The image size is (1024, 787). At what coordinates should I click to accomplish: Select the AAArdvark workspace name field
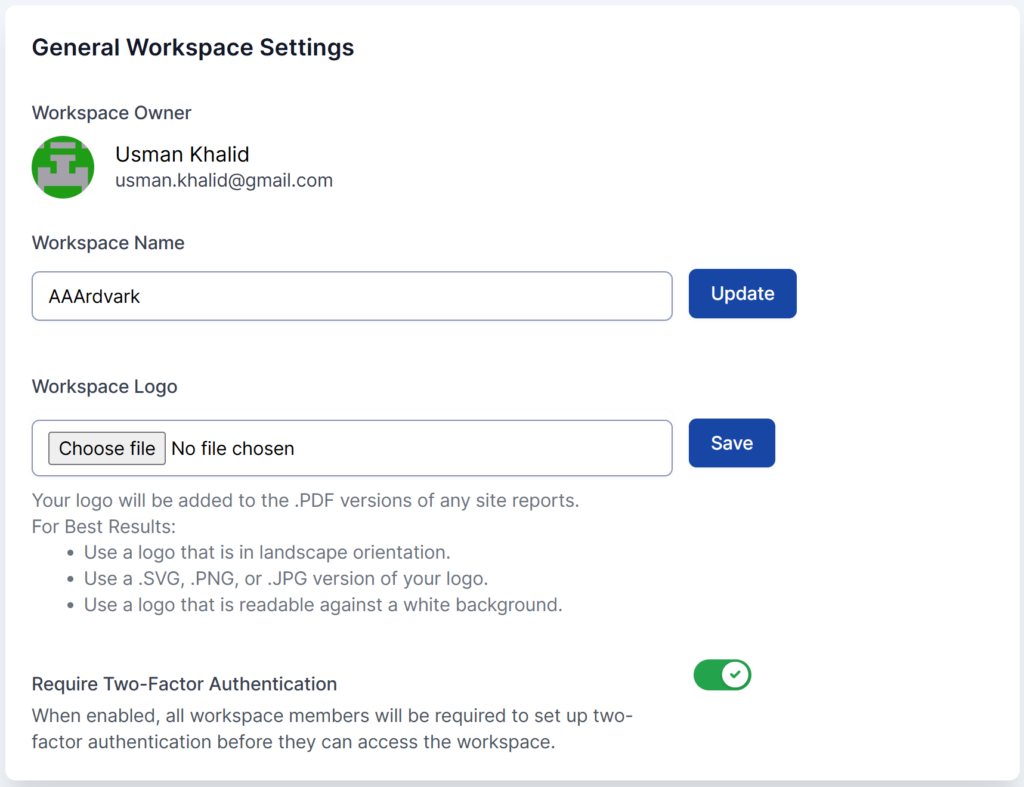coord(352,296)
